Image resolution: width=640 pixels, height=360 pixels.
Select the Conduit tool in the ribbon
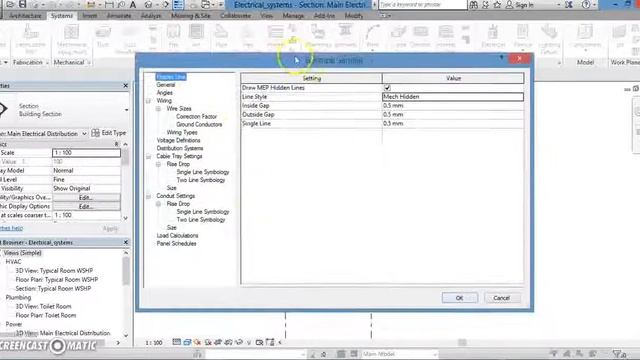coord(420,36)
